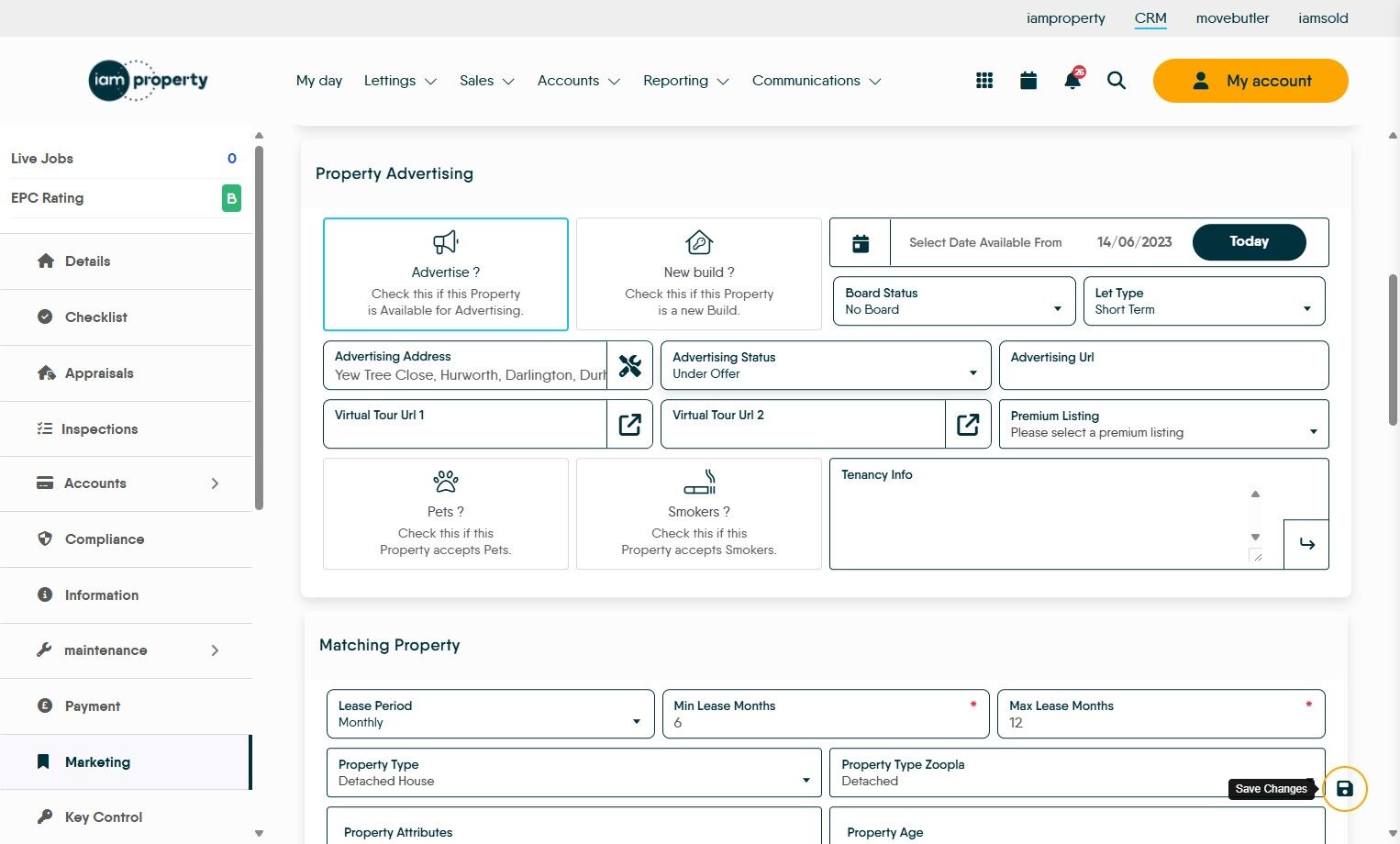
Task: Open the Lettings menu
Action: coord(400,81)
